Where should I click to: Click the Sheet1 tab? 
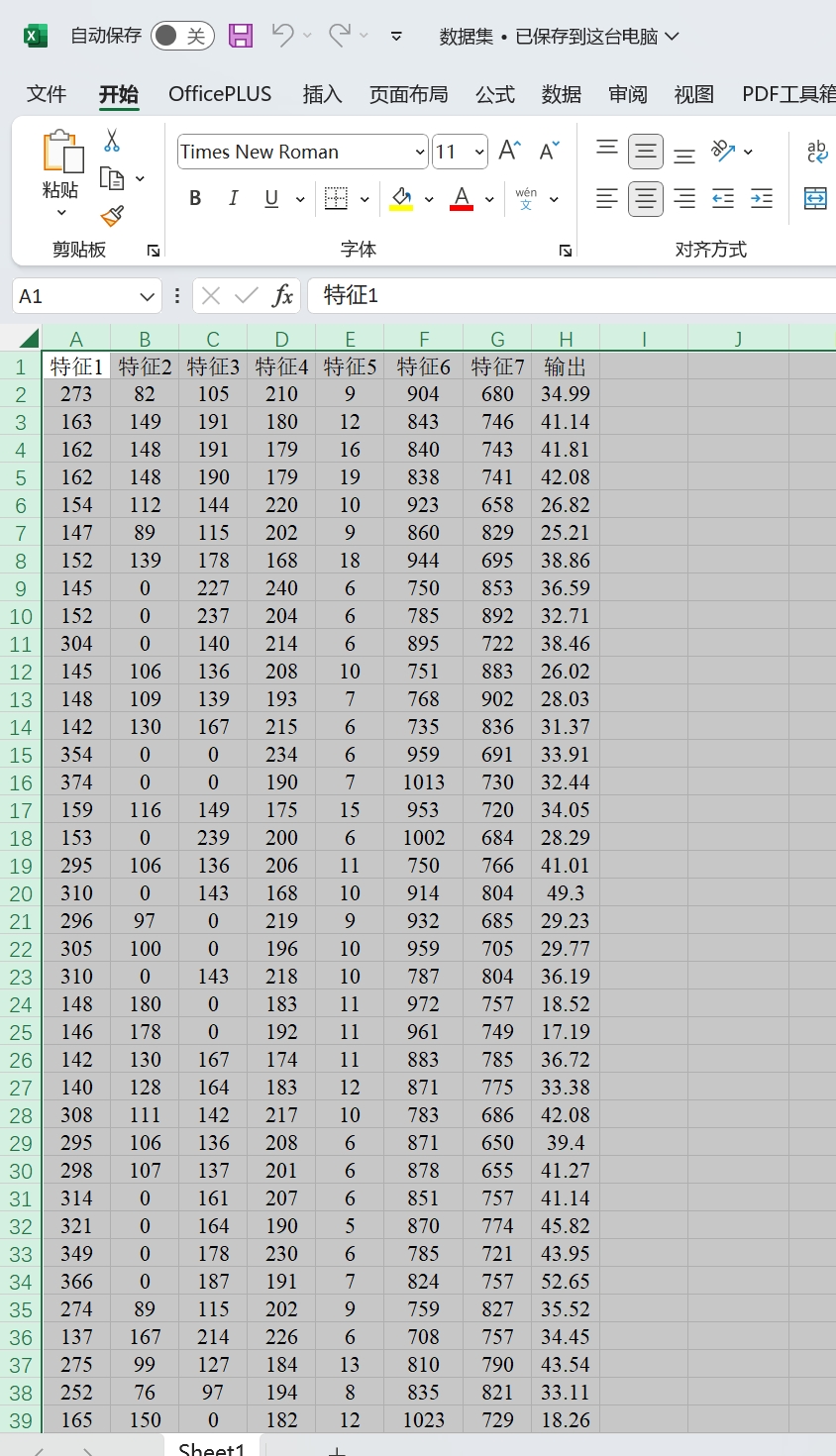[212, 1448]
